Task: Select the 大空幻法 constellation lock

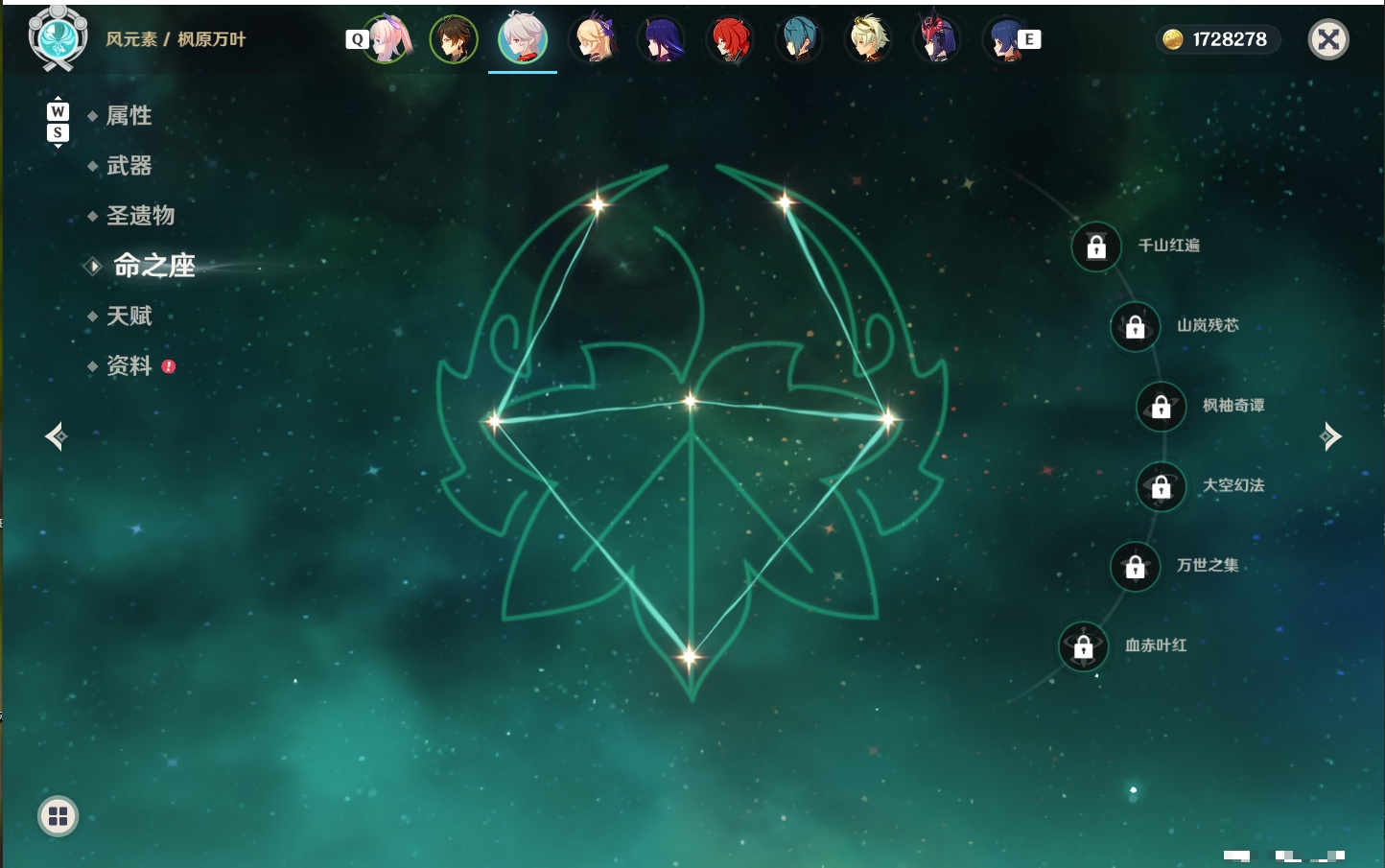Action: (x=1161, y=486)
